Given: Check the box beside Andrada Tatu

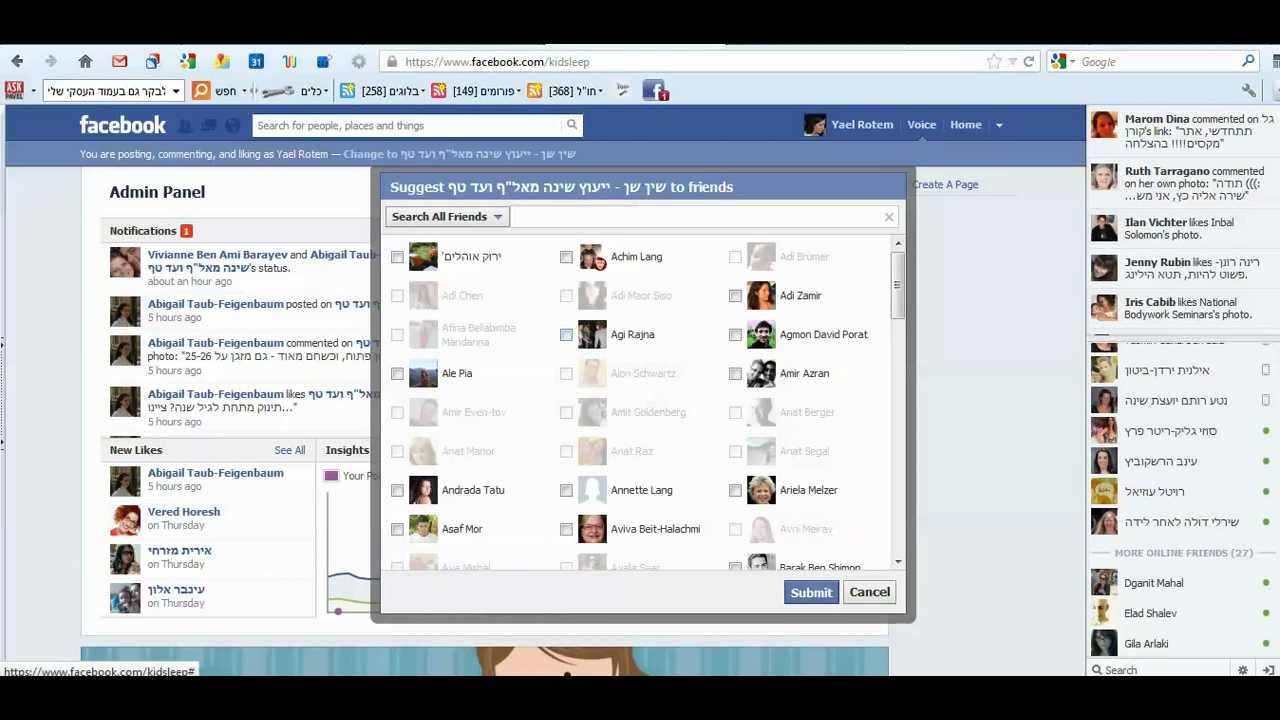Looking at the screenshot, I should 397,491.
